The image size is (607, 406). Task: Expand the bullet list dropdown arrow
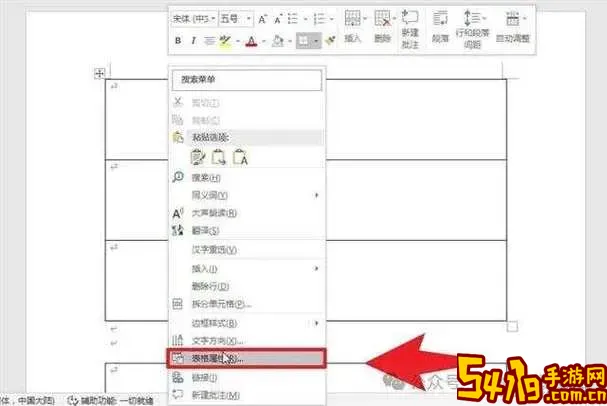(x=305, y=19)
